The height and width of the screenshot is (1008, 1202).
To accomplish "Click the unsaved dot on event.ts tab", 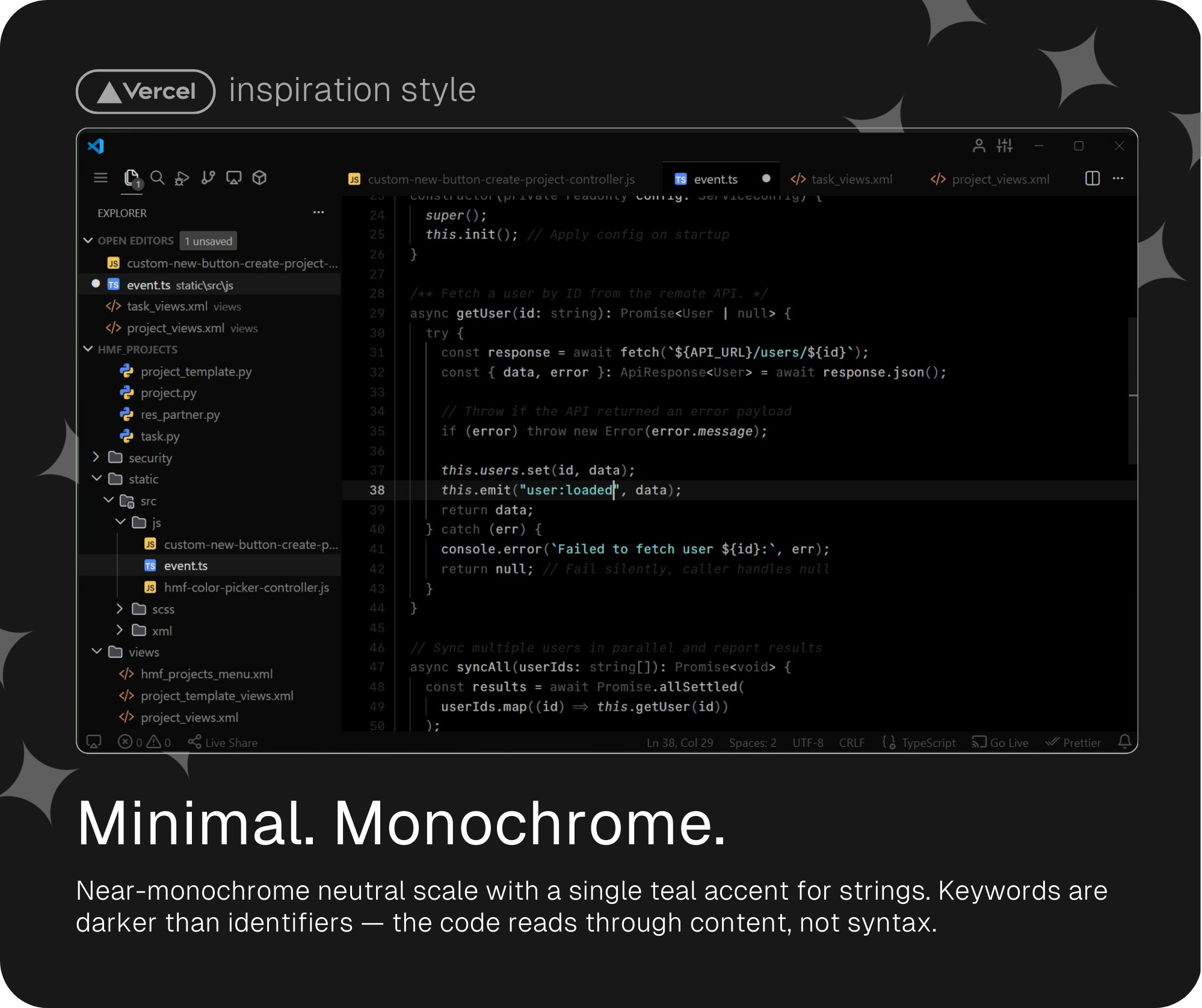I will click(x=766, y=179).
